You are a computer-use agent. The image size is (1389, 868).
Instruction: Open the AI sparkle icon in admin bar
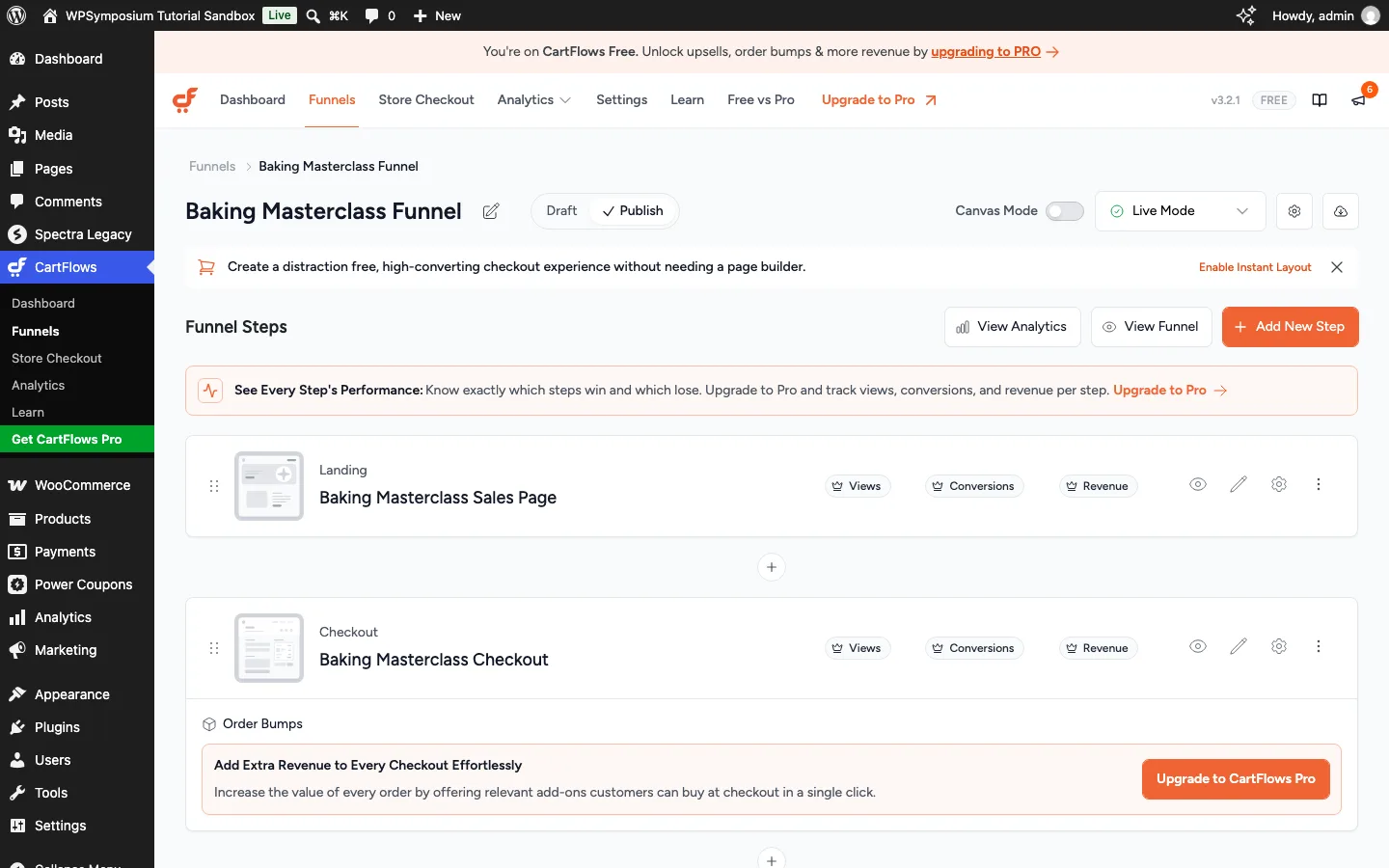point(1246,15)
